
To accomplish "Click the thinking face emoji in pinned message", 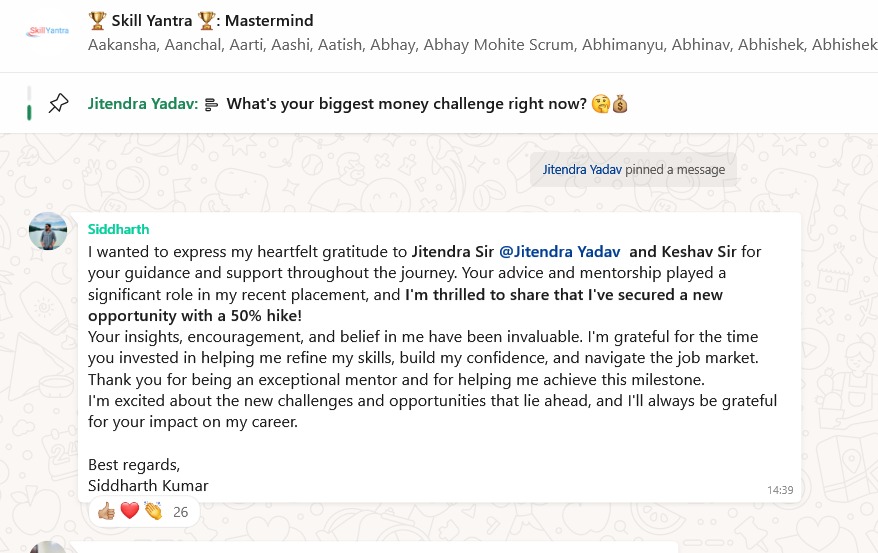I will click(601, 104).
